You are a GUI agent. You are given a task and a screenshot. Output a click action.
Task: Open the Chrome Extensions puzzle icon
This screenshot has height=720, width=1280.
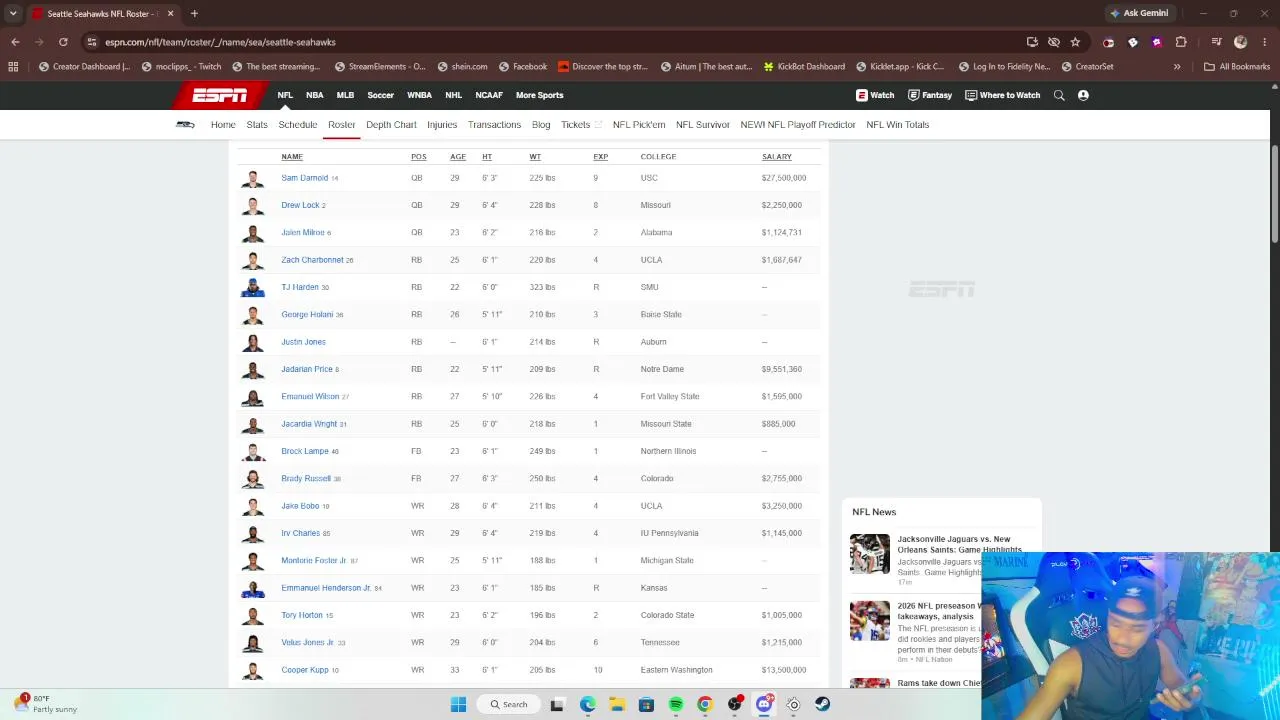[x=1181, y=42]
